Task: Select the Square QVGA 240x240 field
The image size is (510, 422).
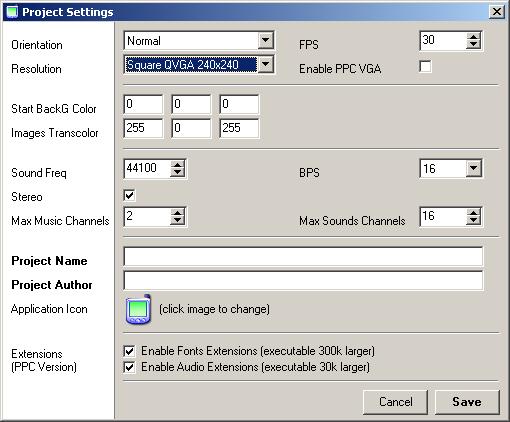Action: point(191,64)
